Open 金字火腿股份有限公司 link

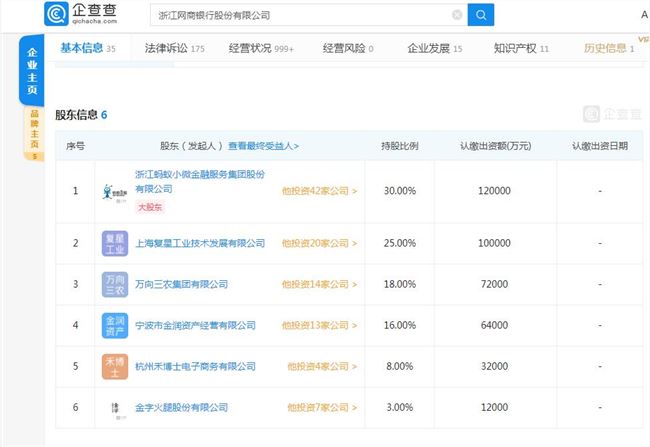(x=182, y=408)
